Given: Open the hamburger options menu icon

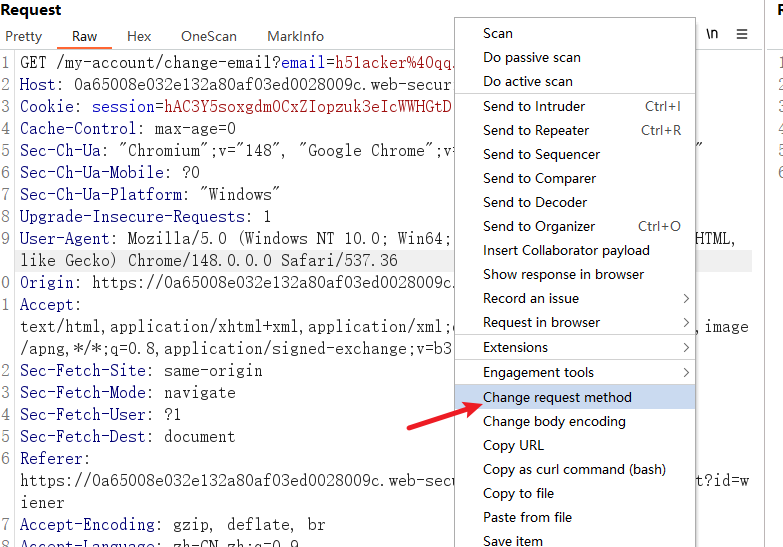Looking at the screenshot, I should 742,34.
